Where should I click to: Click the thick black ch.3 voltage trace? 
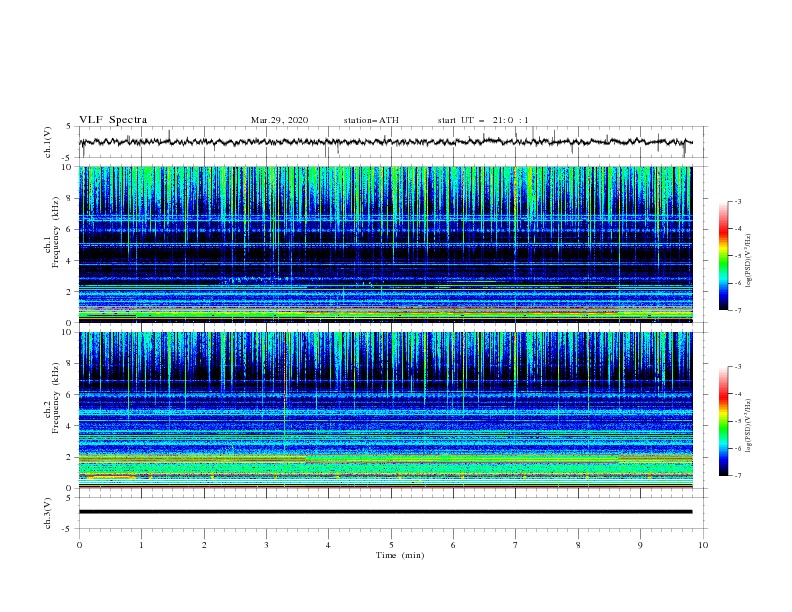point(385,512)
